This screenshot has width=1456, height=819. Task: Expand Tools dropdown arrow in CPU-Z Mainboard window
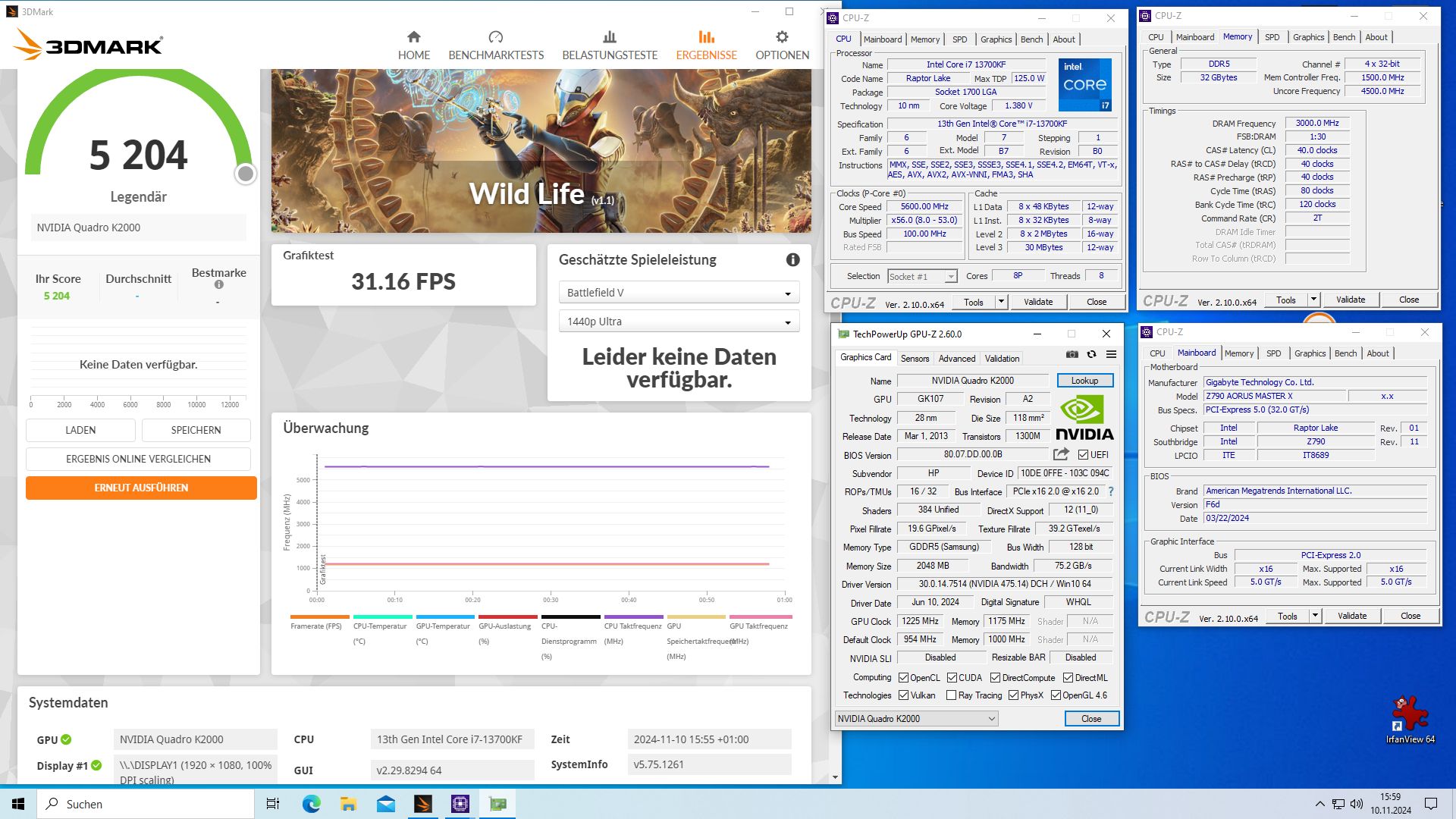(x=1315, y=616)
